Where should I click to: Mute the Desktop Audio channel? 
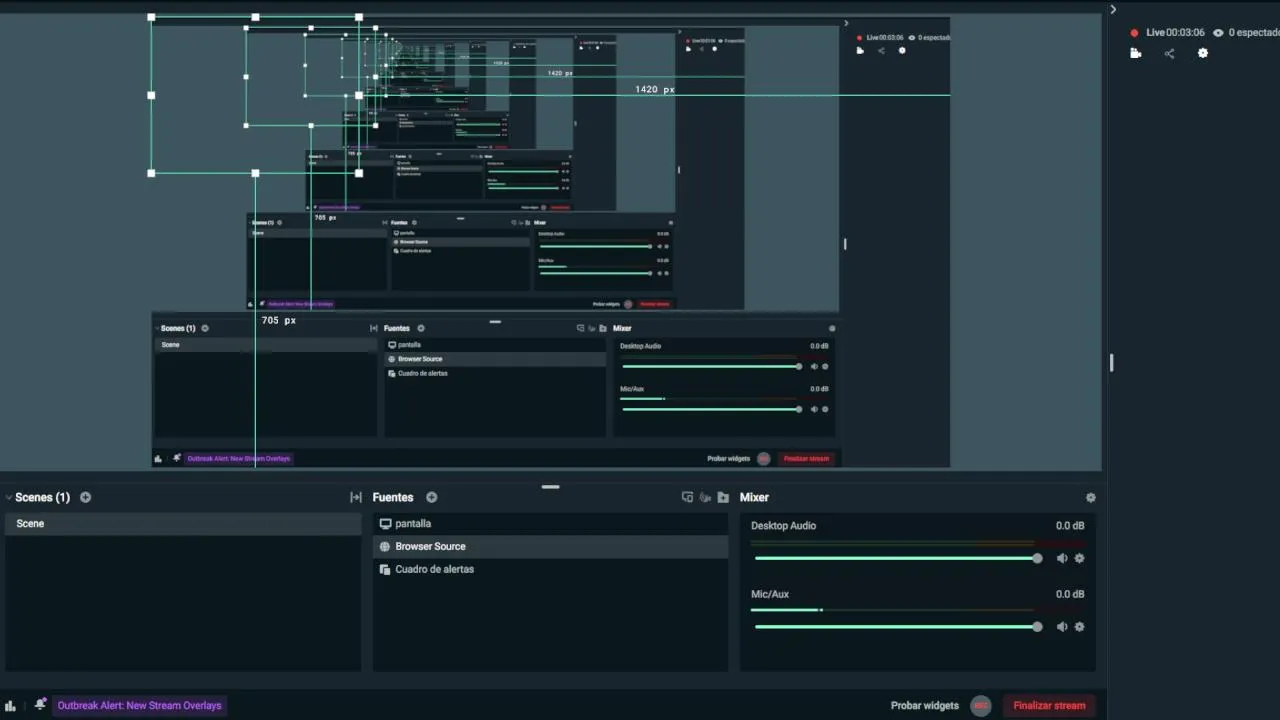point(1062,558)
